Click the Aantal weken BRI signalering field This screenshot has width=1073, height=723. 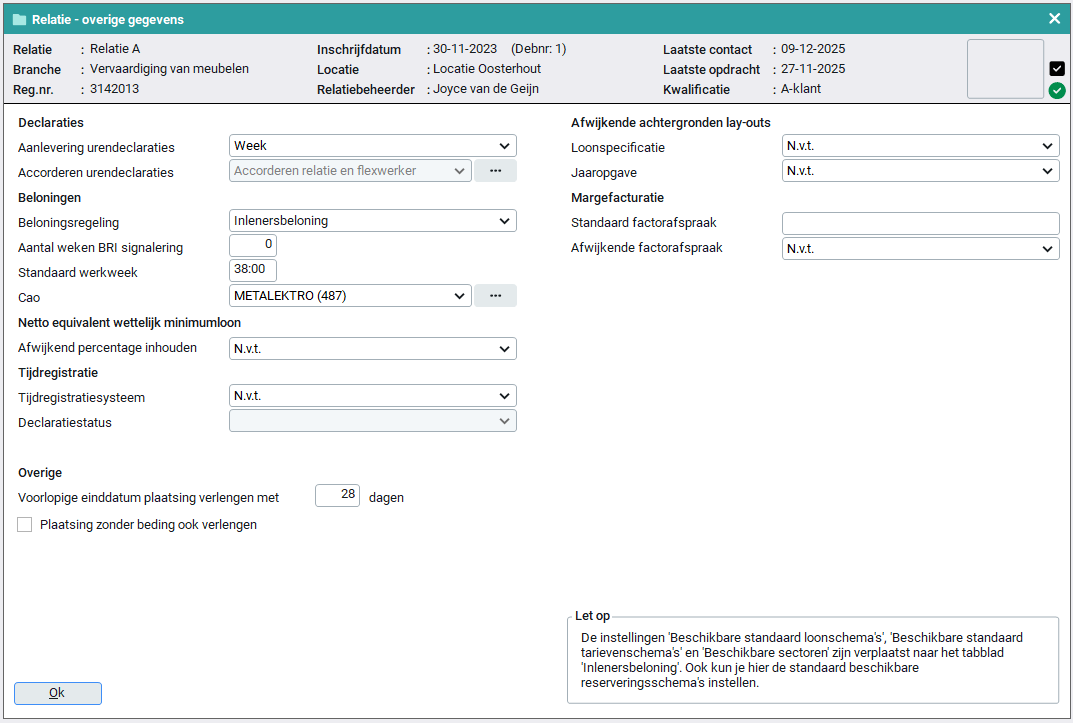(x=253, y=246)
